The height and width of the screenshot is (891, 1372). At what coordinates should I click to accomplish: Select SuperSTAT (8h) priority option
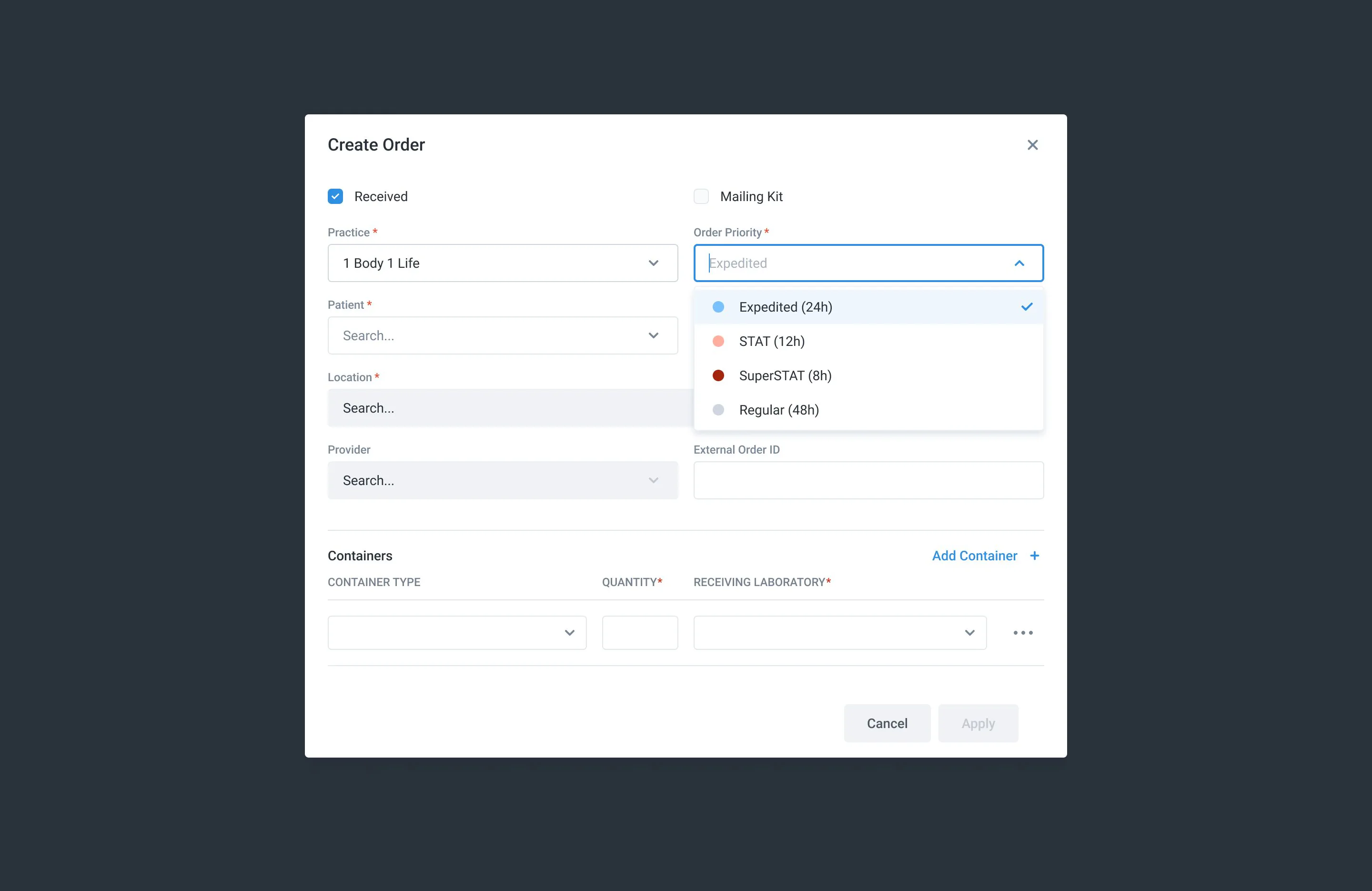[869, 375]
